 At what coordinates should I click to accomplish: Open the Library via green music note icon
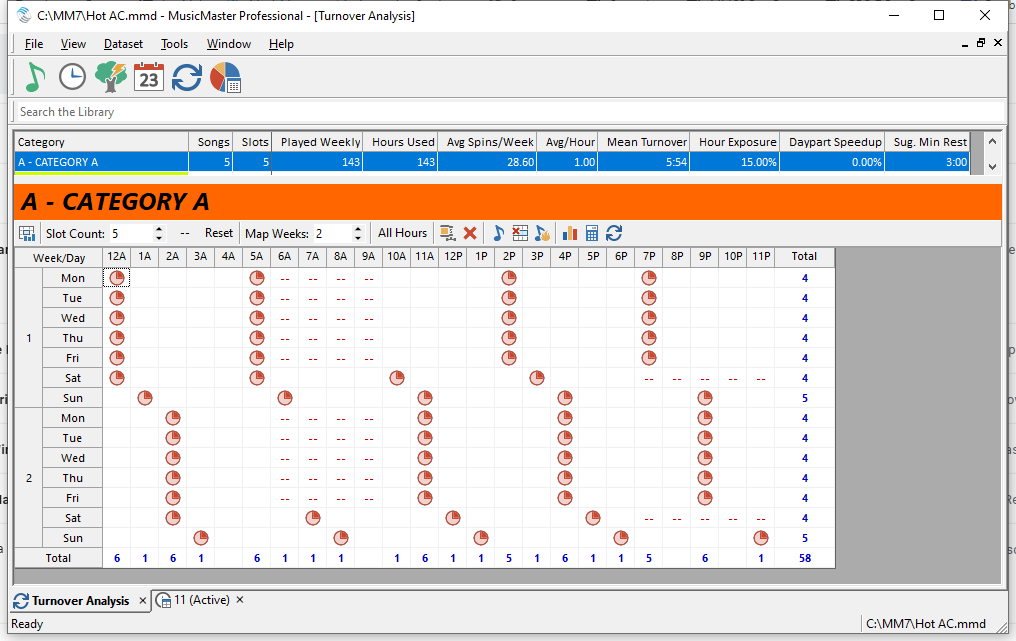pos(35,77)
